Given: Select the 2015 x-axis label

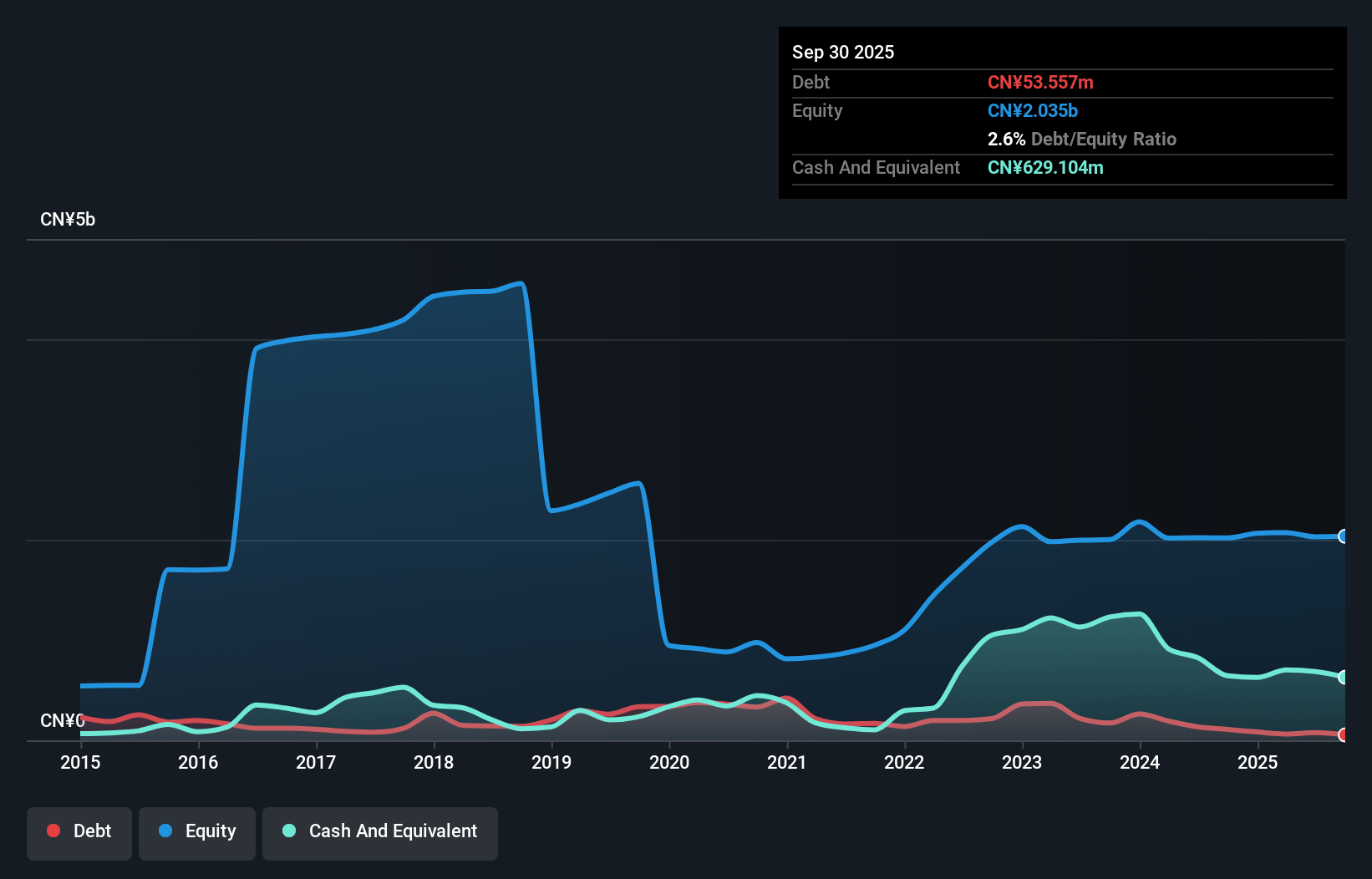Looking at the screenshot, I should tap(80, 762).
